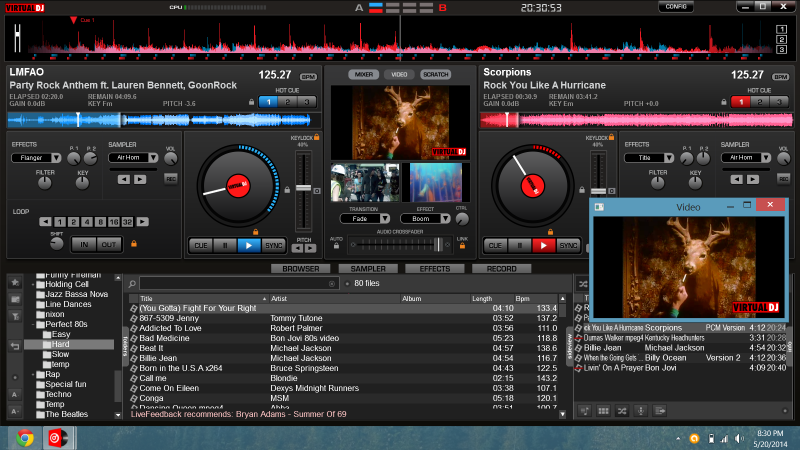This screenshot has width=800, height=450.
Task: Play the left sampler forward arrow
Action: pyautogui.click(x=140, y=180)
